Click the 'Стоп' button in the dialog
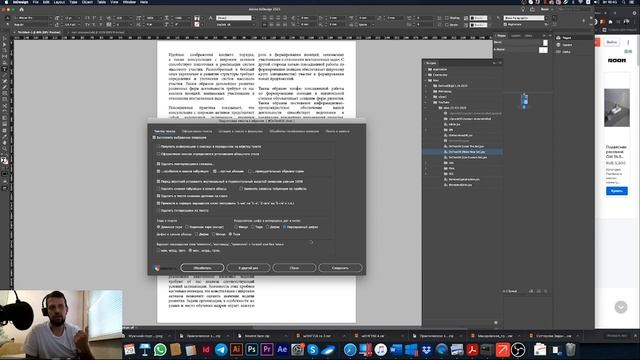This screenshot has width=640, height=360. [294, 268]
